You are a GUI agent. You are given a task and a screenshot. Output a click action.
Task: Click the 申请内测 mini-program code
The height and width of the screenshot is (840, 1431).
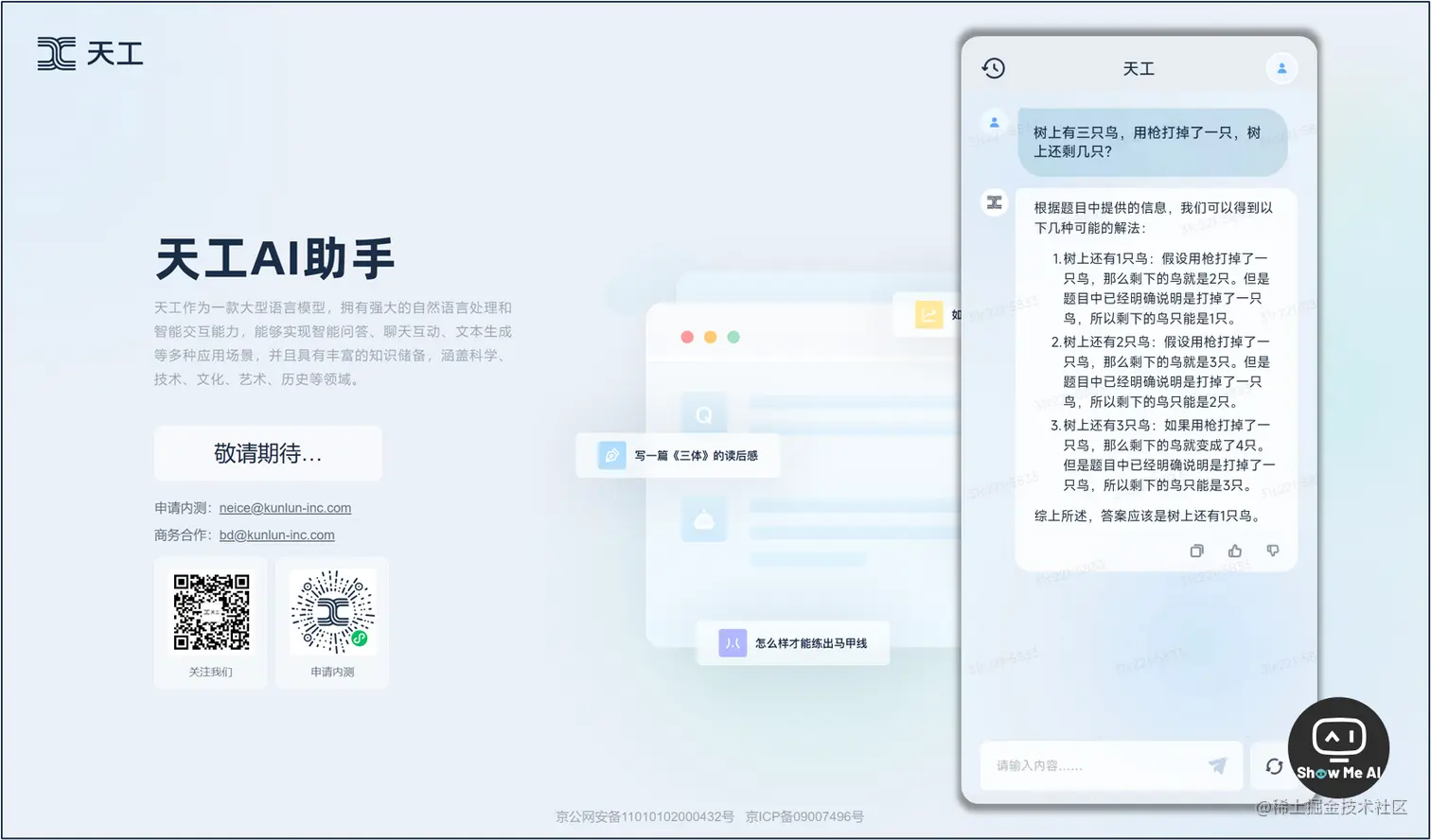coord(332,612)
